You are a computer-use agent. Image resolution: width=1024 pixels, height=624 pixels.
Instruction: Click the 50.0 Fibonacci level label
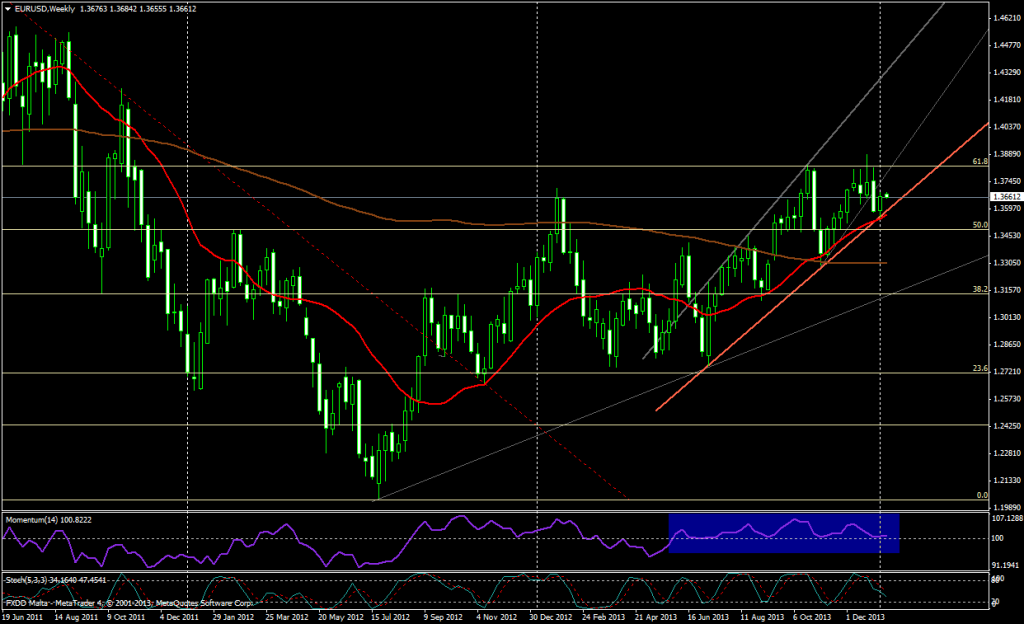980,226
